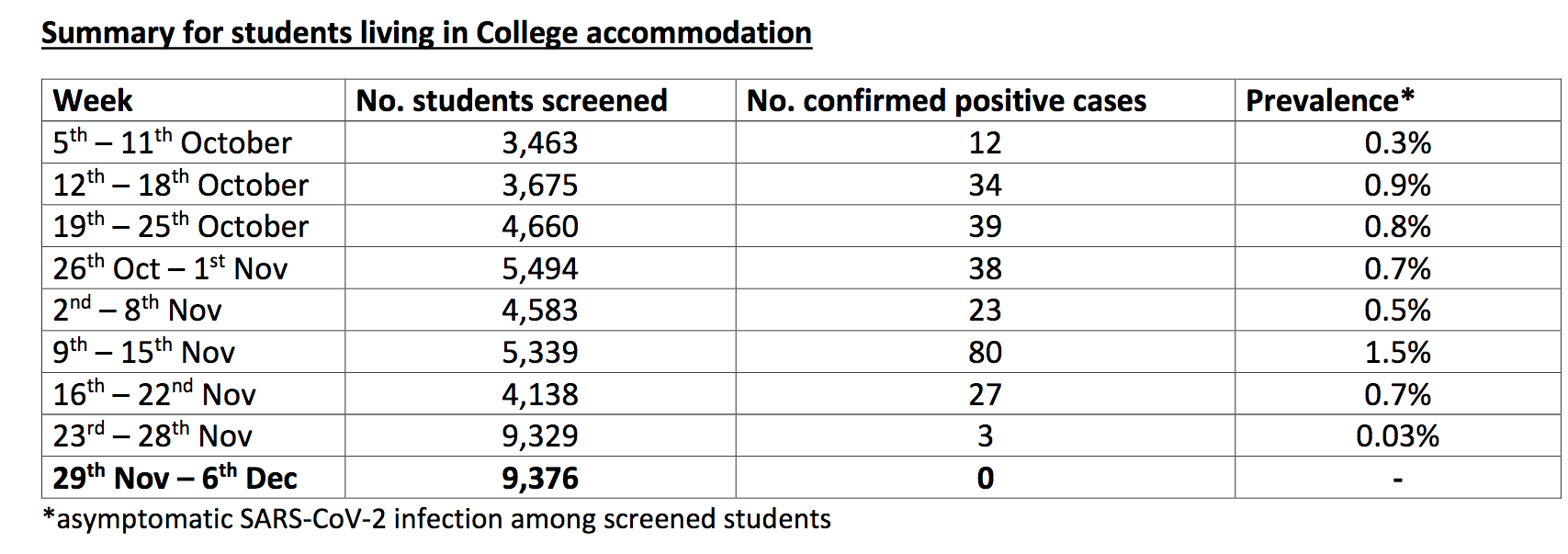Click the 'Prevalence*' column header
This screenshot has height=554, width=1568.
click(x=1329, y=100)
